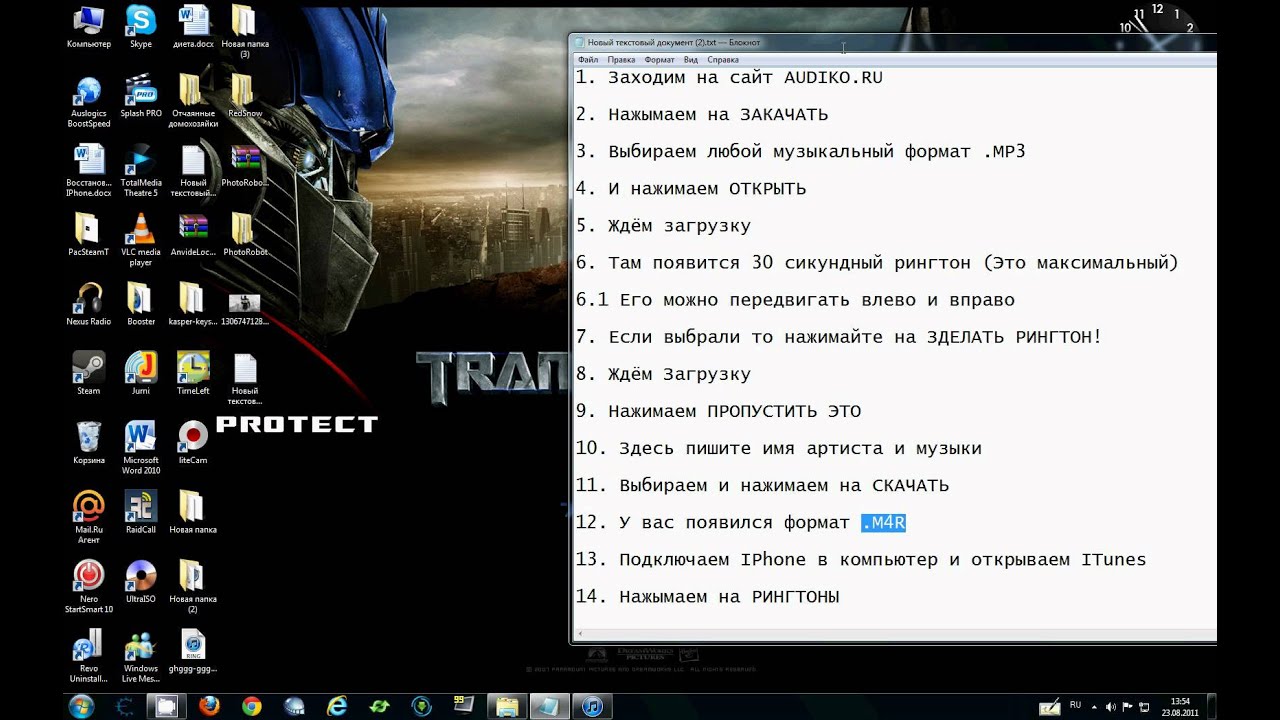Open the Справка menu in Notepad

723,60
